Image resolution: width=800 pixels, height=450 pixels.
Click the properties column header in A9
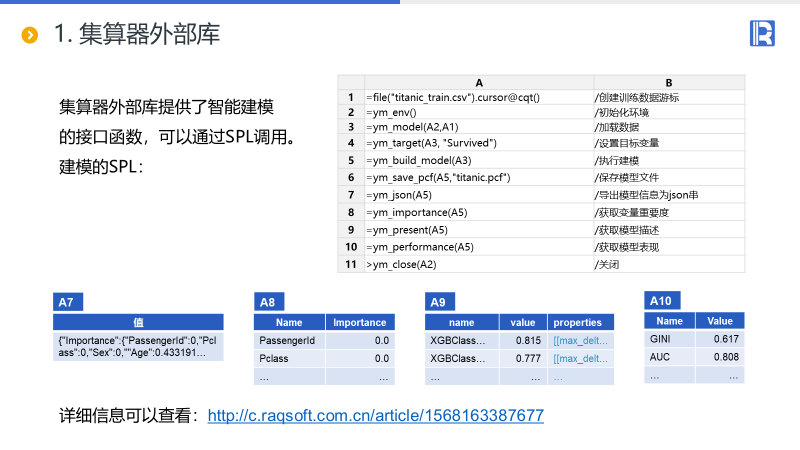pyautogui.click(x=581, y=322)
